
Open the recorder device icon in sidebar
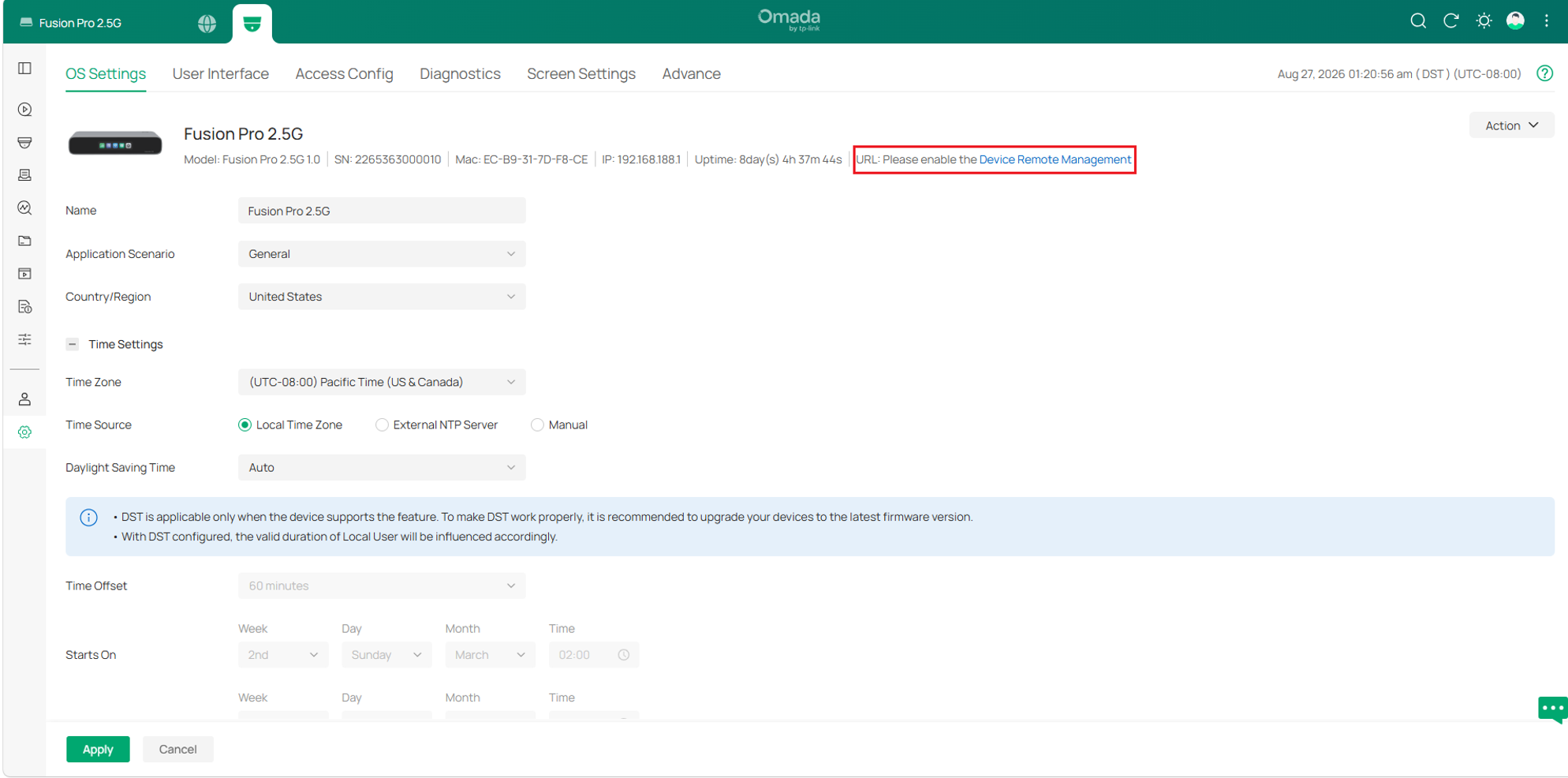tap(25, 175)
